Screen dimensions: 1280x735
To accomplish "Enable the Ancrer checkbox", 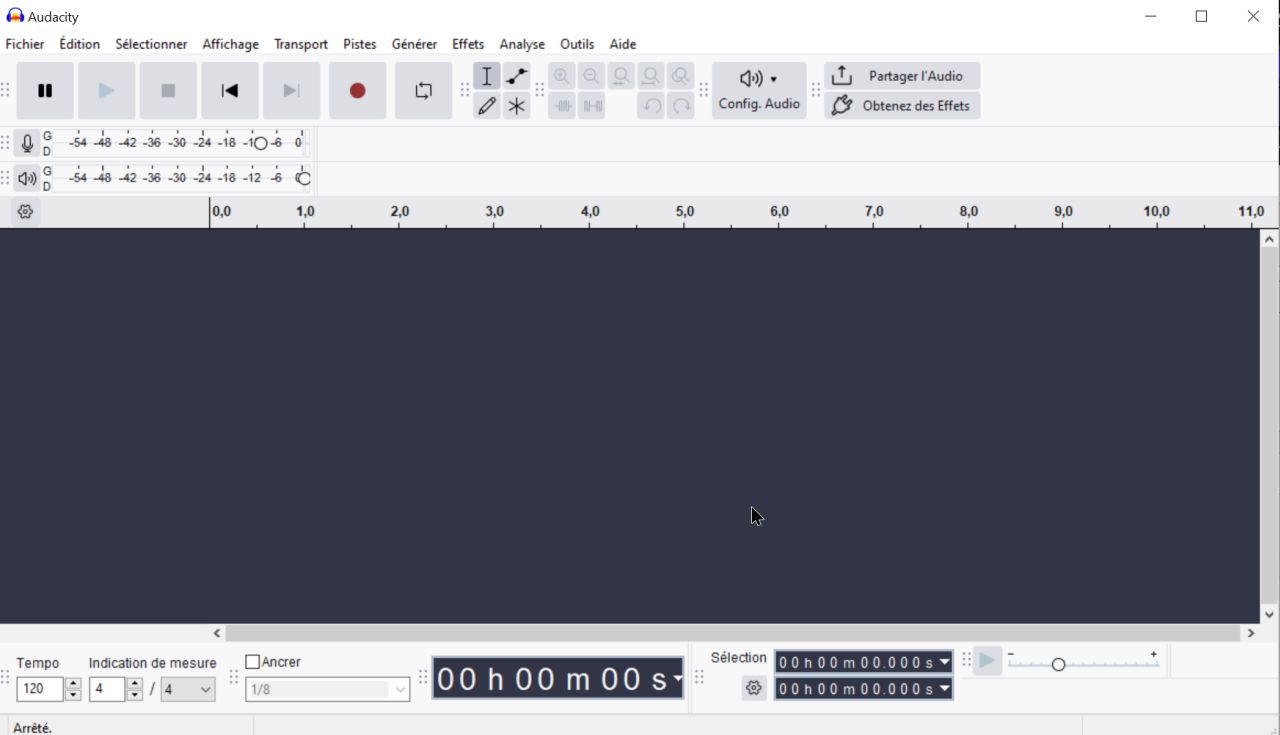I will click(252, 661).
